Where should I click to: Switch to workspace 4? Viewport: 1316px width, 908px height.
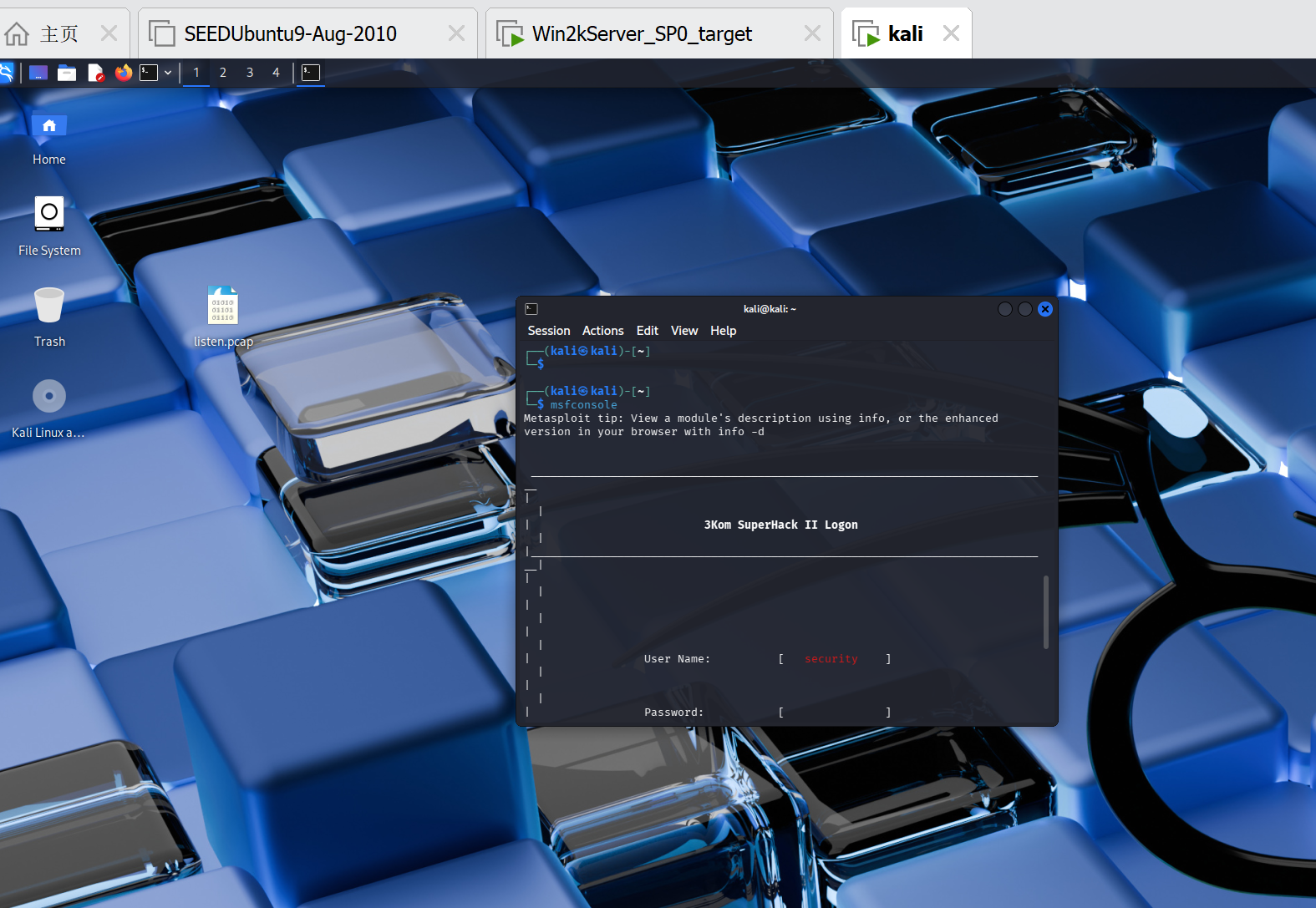[276, 73]
